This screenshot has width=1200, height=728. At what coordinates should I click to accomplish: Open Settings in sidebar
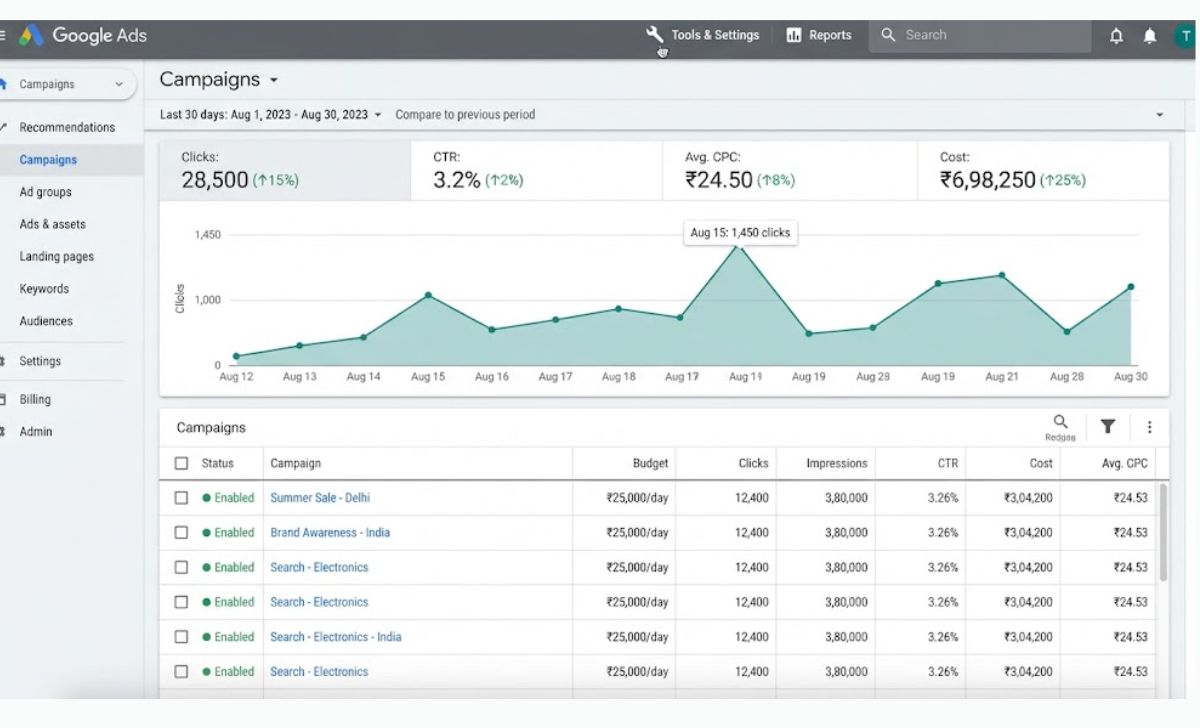[40, 361]
